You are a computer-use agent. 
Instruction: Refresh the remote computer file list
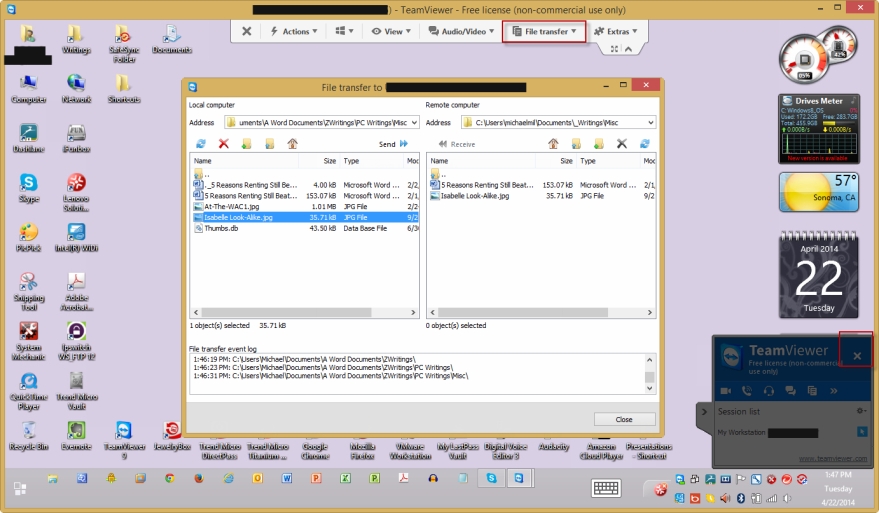(x=645, y=144)
